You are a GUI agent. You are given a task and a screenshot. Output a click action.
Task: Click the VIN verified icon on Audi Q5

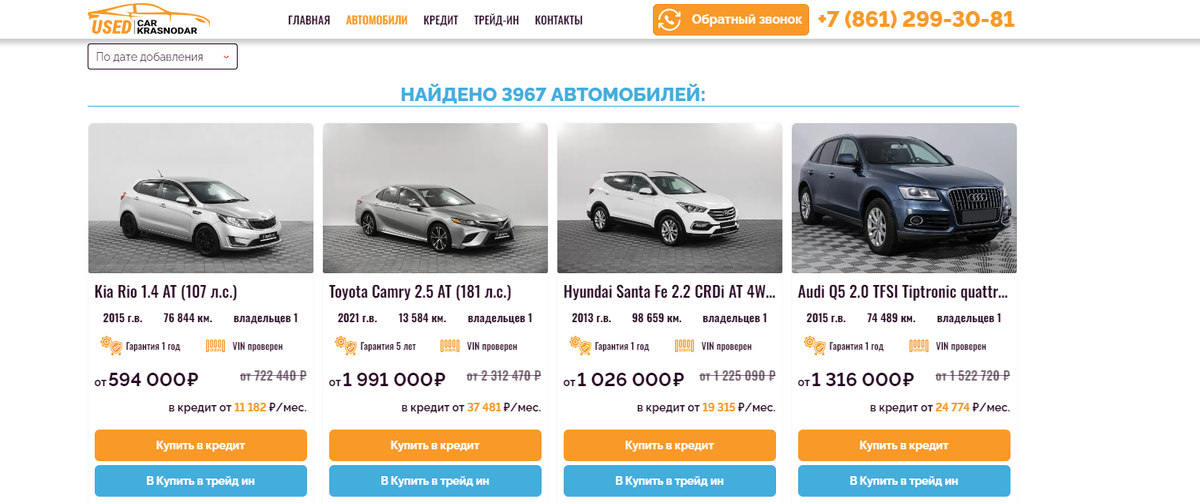[919, 346]
